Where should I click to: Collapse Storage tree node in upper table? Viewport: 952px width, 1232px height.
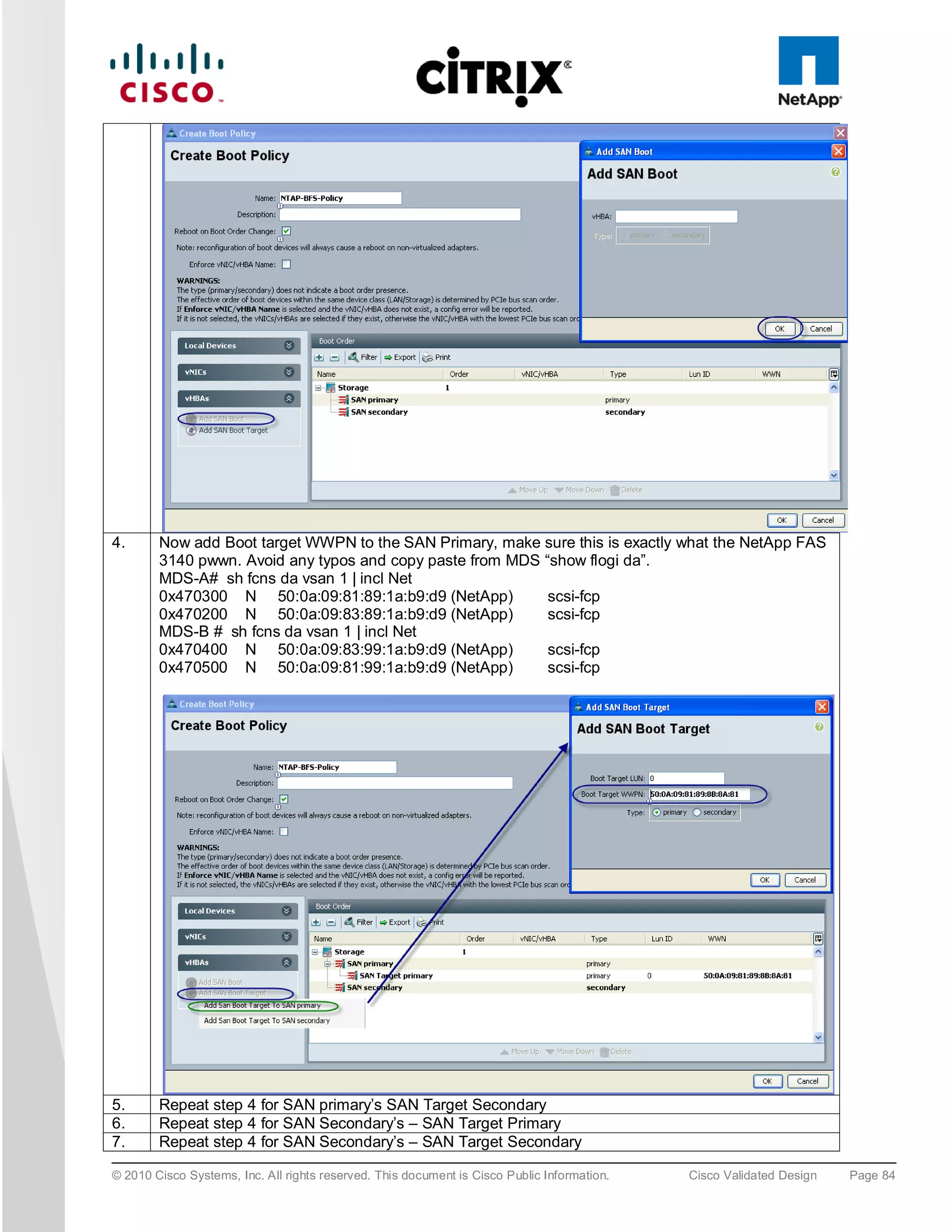(x=318, y=388)
